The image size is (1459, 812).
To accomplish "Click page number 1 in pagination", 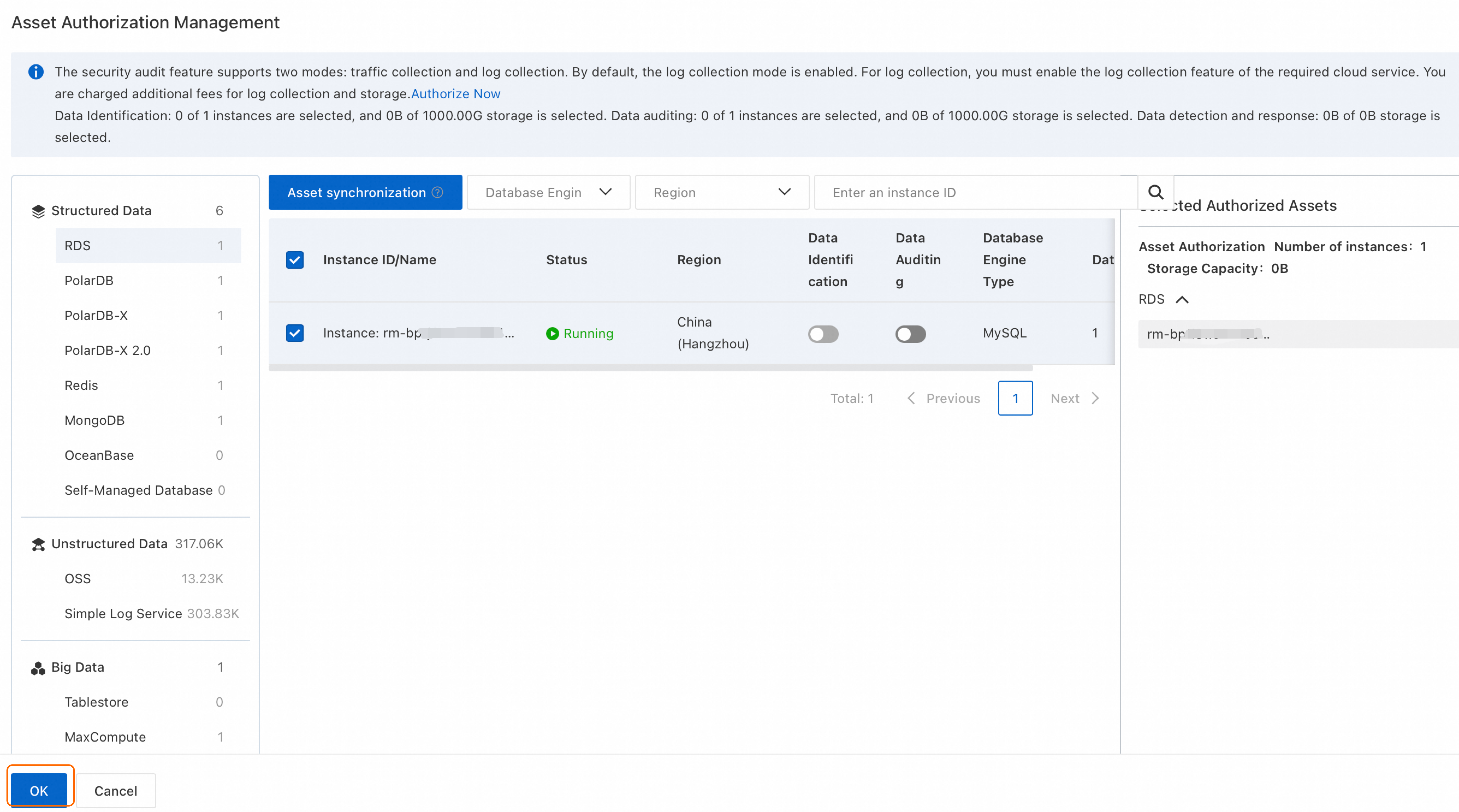I will pyautogui.click(x=1015, y=399).
